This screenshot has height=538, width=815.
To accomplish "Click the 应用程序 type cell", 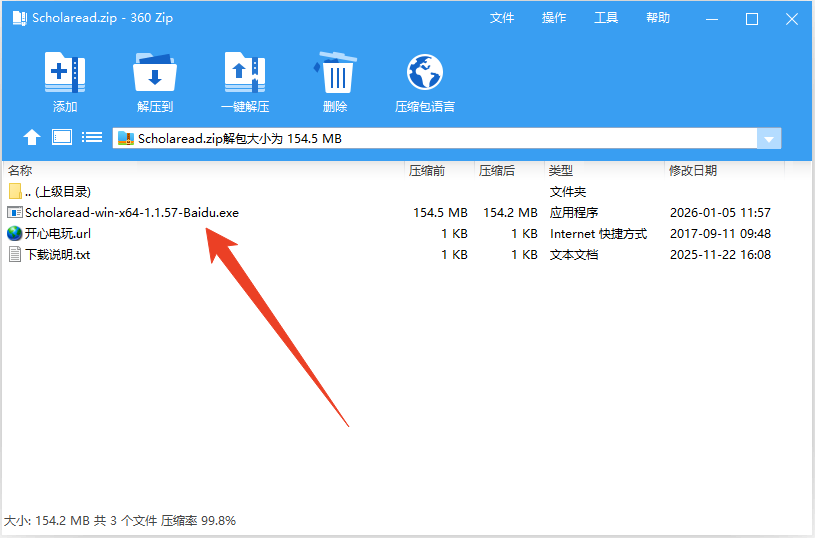I will tap(574, 213).
